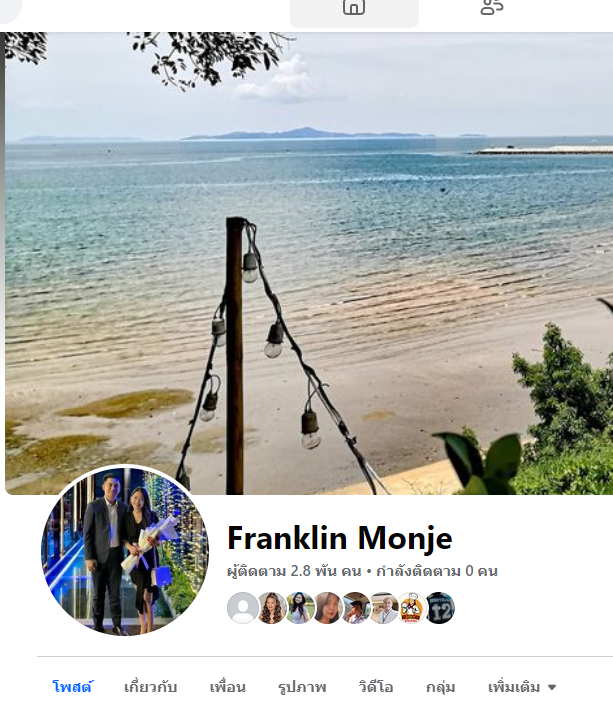Viewport: 613px width, 703px height.
Task: Select the กลุ่ม tab
Action: [x=440, y=687]
